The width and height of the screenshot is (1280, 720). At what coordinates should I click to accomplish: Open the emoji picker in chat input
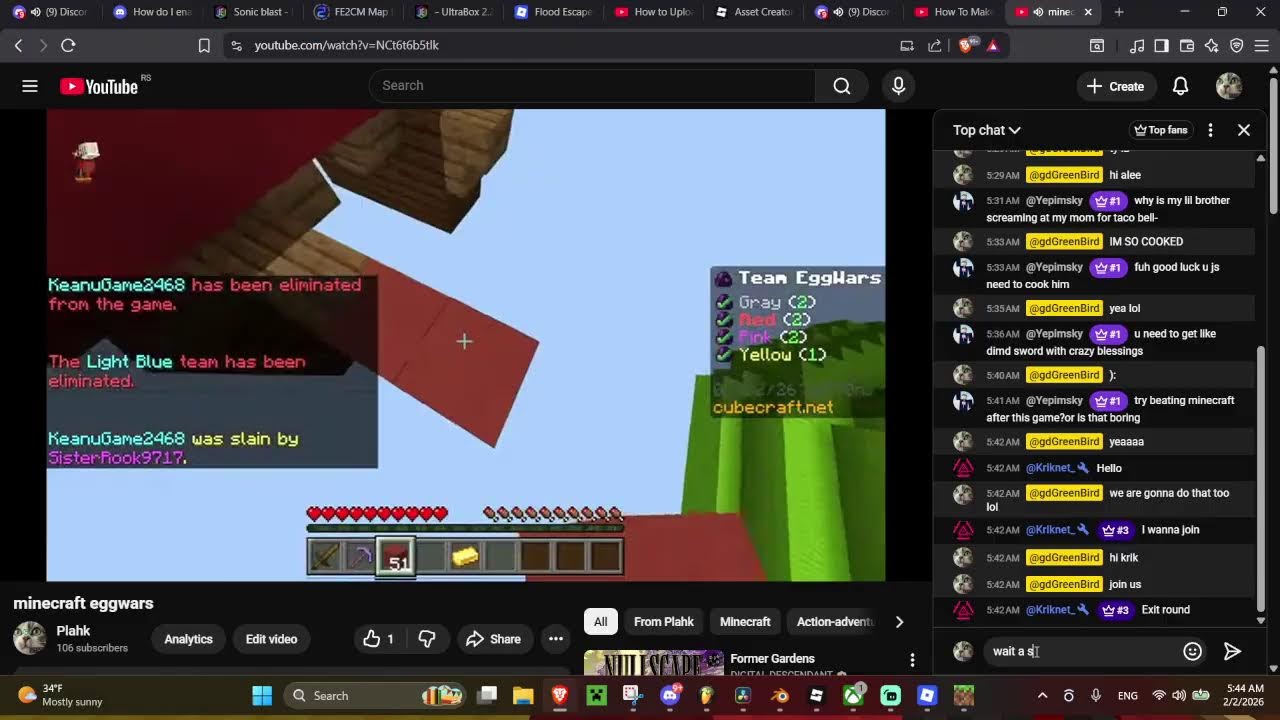coord(1192,651)
